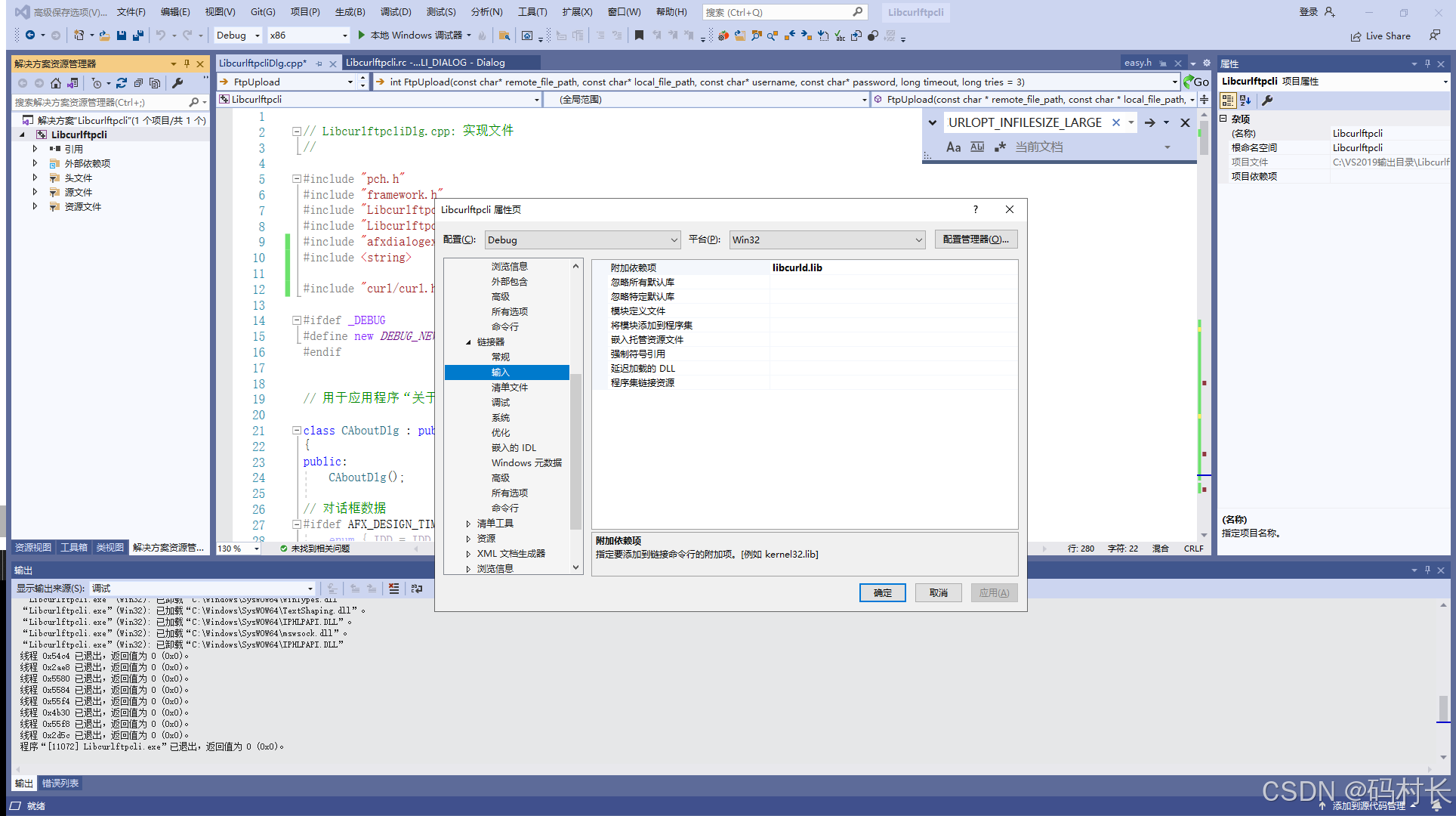Viewport: 1456px width, 816px height.
Task: Click the 取消 button in property dialog
Action: pyautogui.click(x=938, y=593)
